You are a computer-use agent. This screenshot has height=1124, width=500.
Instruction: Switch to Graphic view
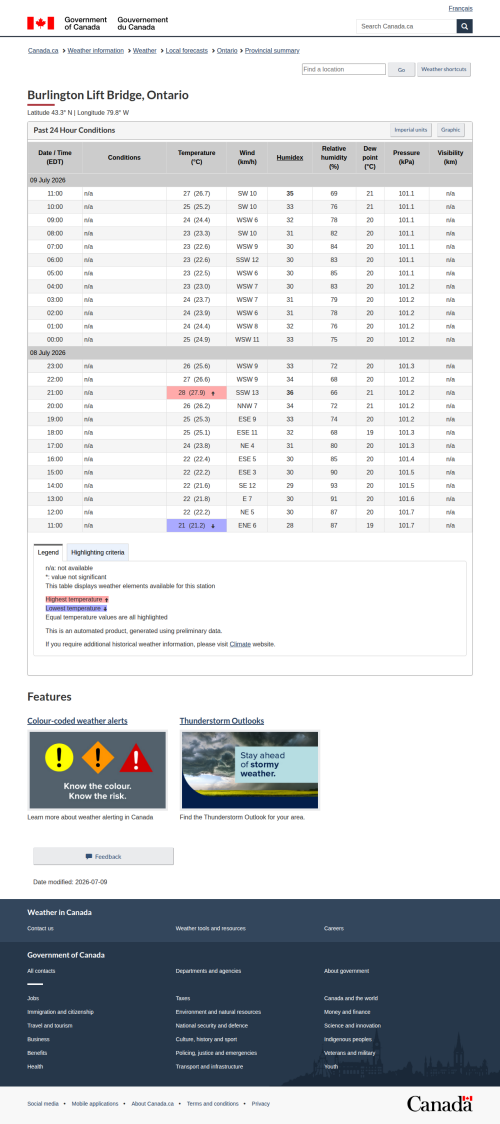click(x=451, y=130)
